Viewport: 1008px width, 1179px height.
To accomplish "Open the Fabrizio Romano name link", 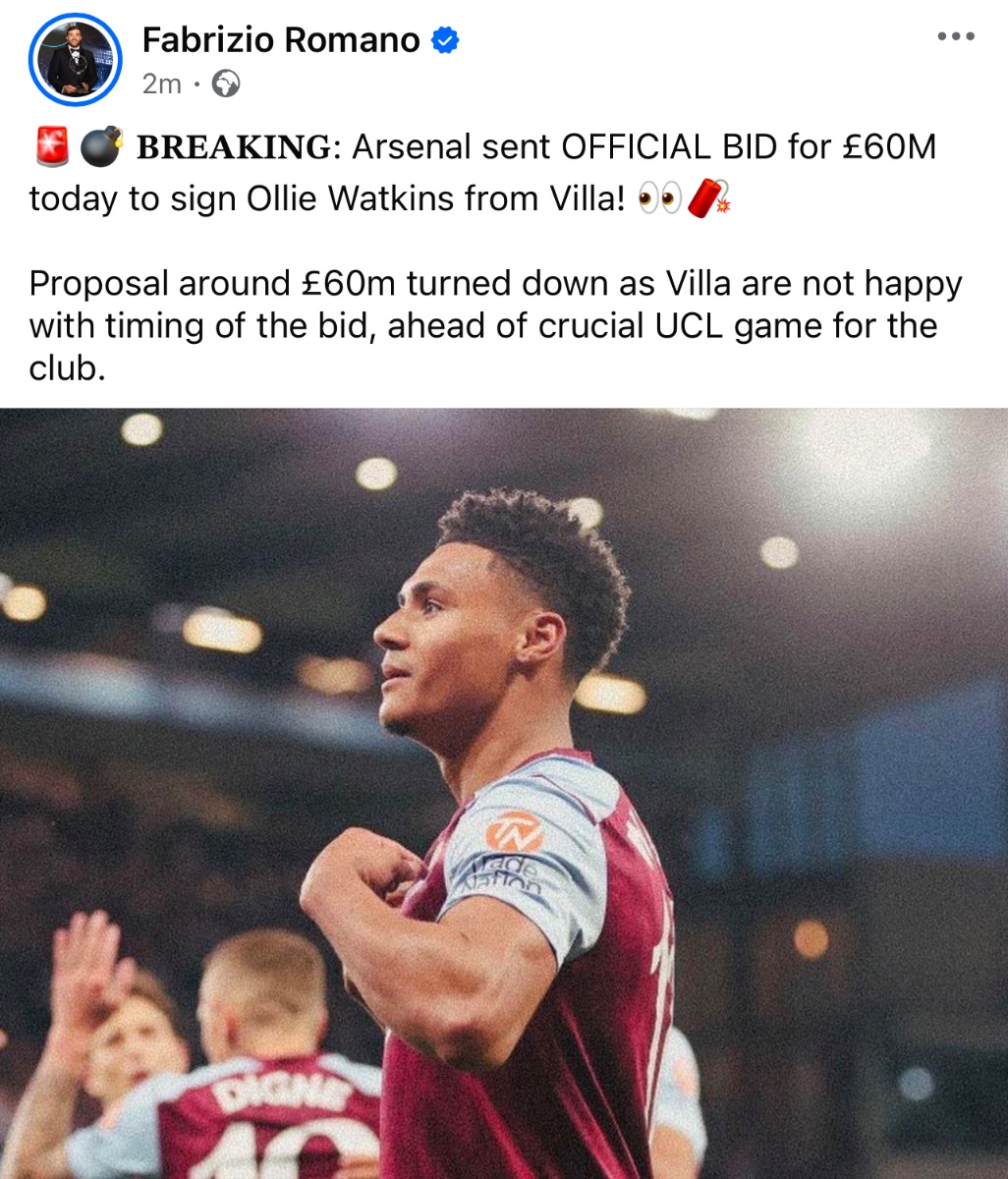I will tap(281, 40).
